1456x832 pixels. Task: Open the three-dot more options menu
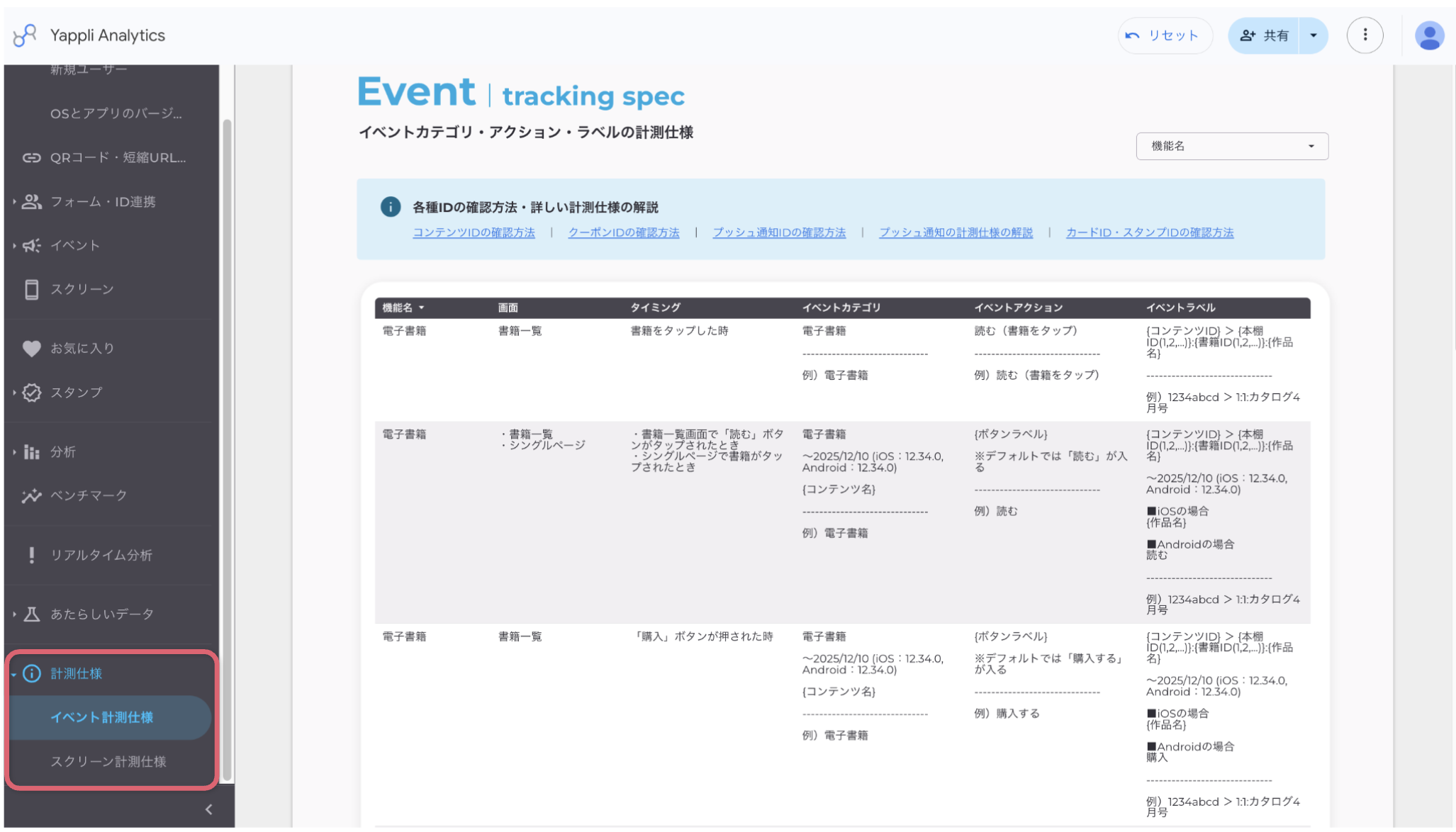click(x=1365, y=35)
